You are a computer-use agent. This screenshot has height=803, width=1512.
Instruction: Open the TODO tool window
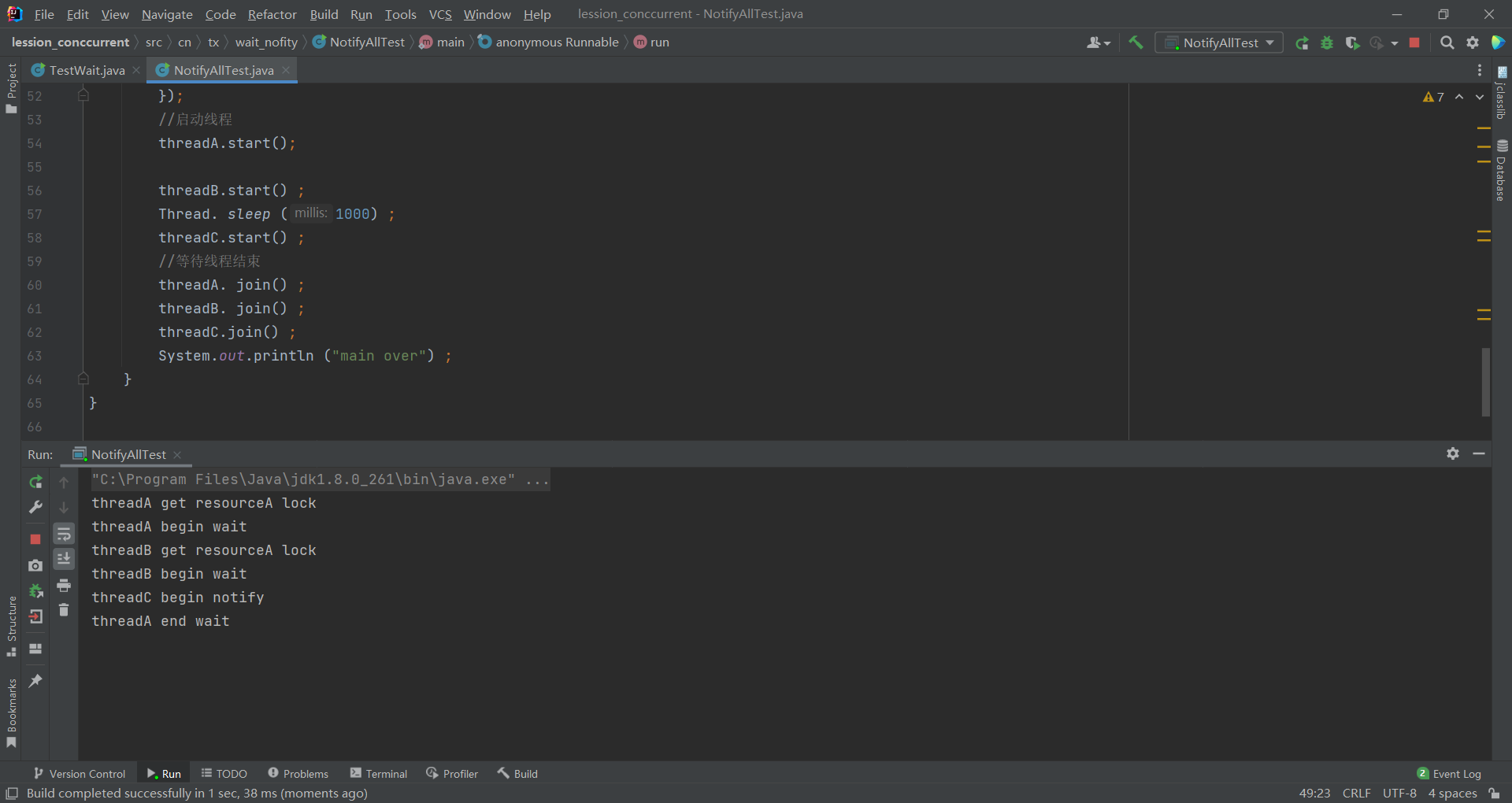tap(224, 774)
